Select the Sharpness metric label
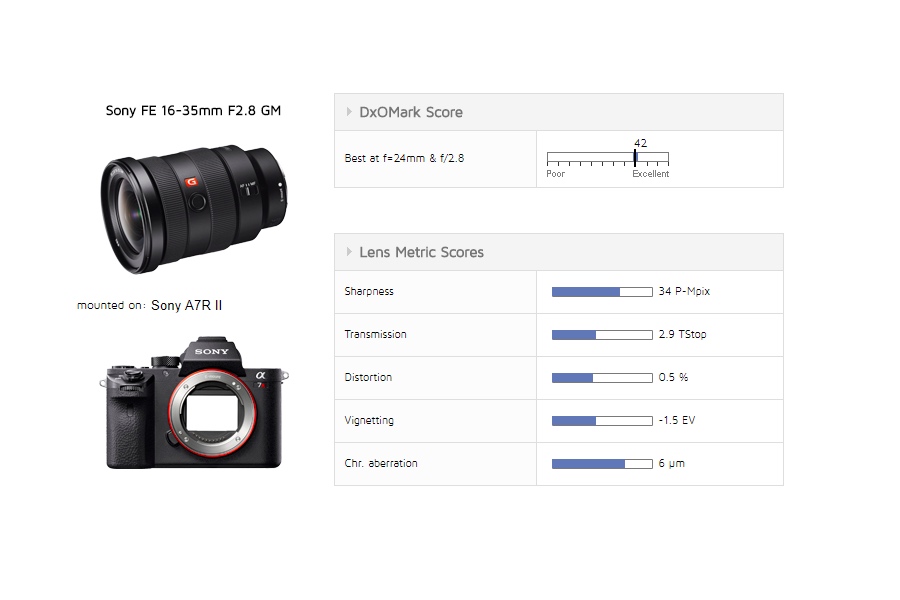This screenshot has width=900, height=600. [369, 292]
